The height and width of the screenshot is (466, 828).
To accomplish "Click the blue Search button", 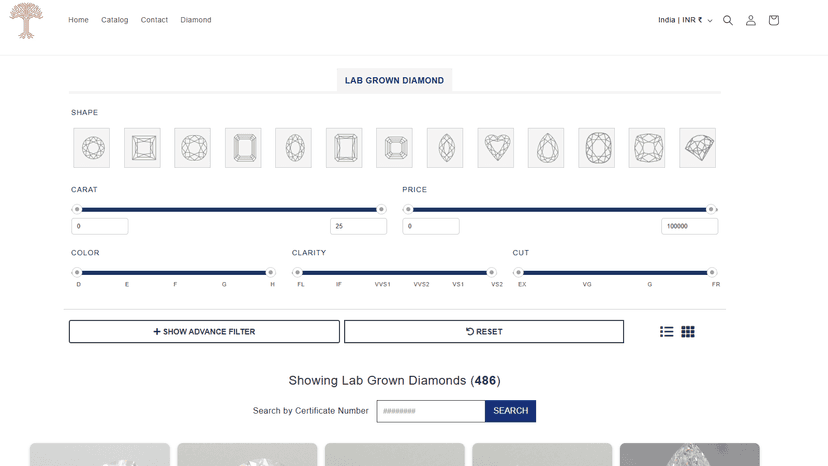I will click(510, 411).
